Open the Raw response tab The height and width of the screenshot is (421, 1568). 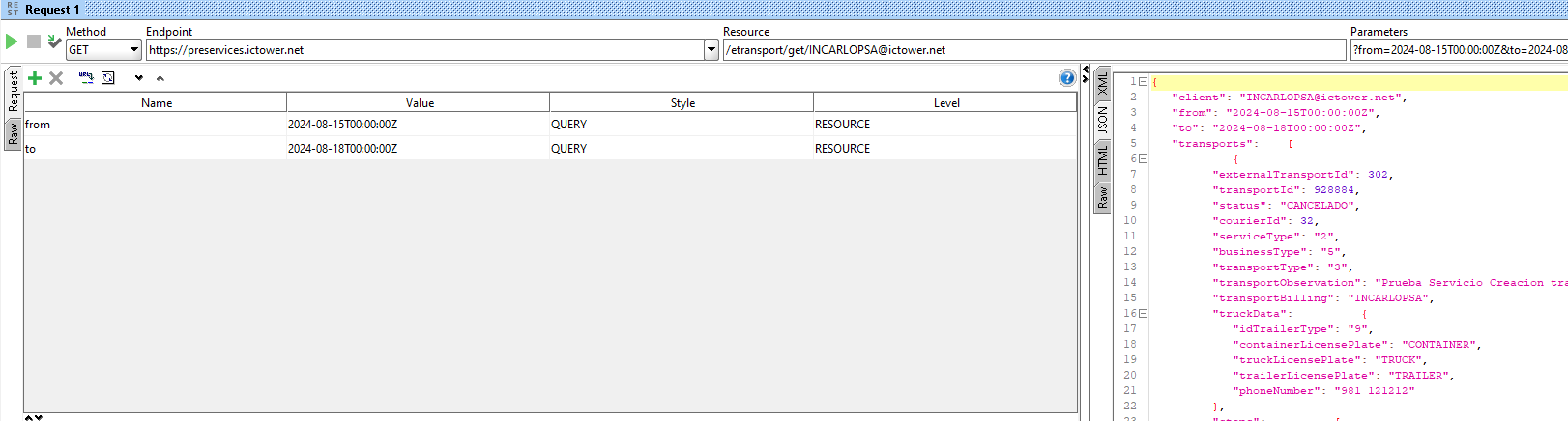[1102, 198]
